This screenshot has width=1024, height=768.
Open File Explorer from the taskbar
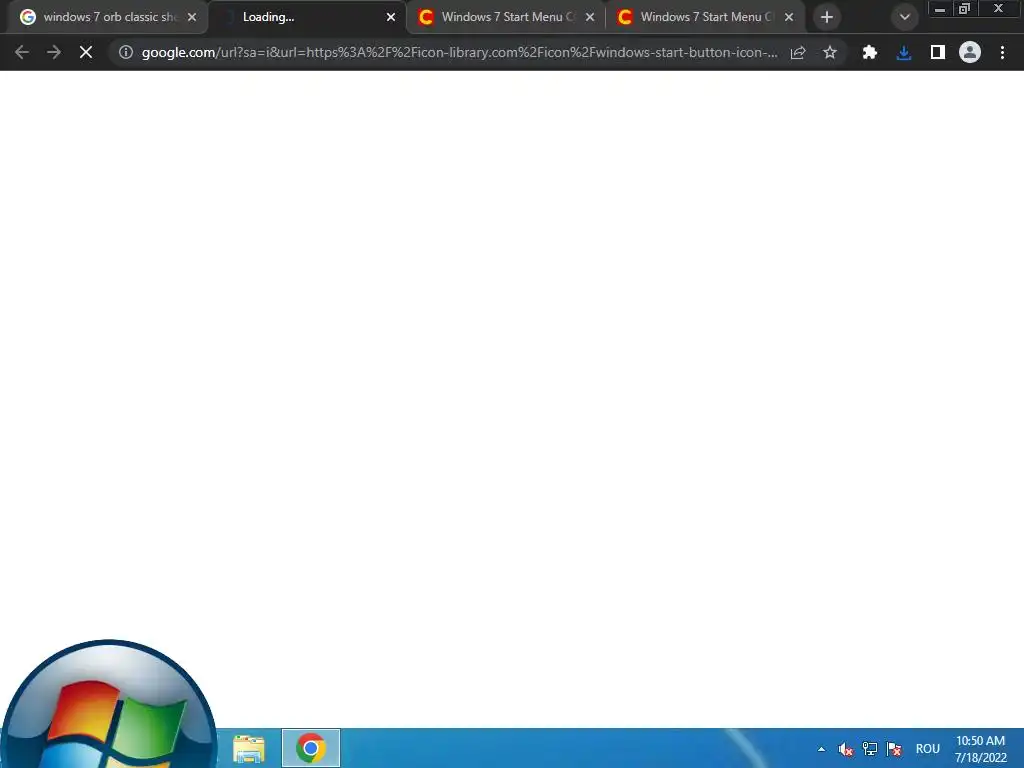point(249,748)
